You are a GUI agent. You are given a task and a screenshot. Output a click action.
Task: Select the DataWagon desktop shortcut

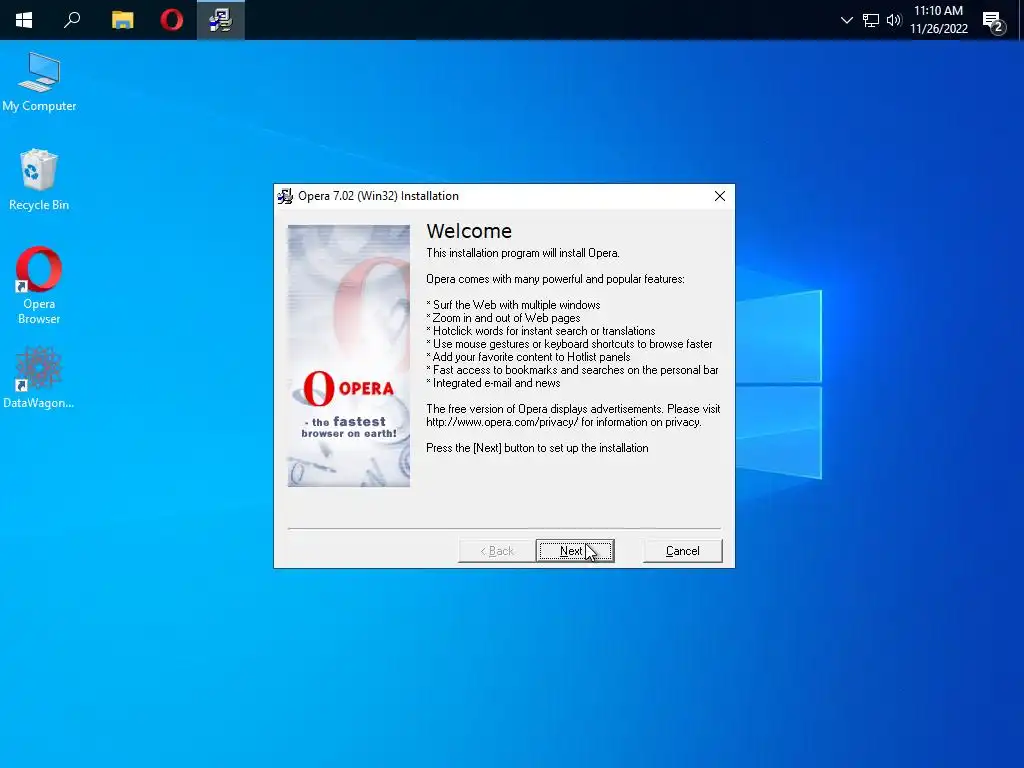tap(39, 377)
